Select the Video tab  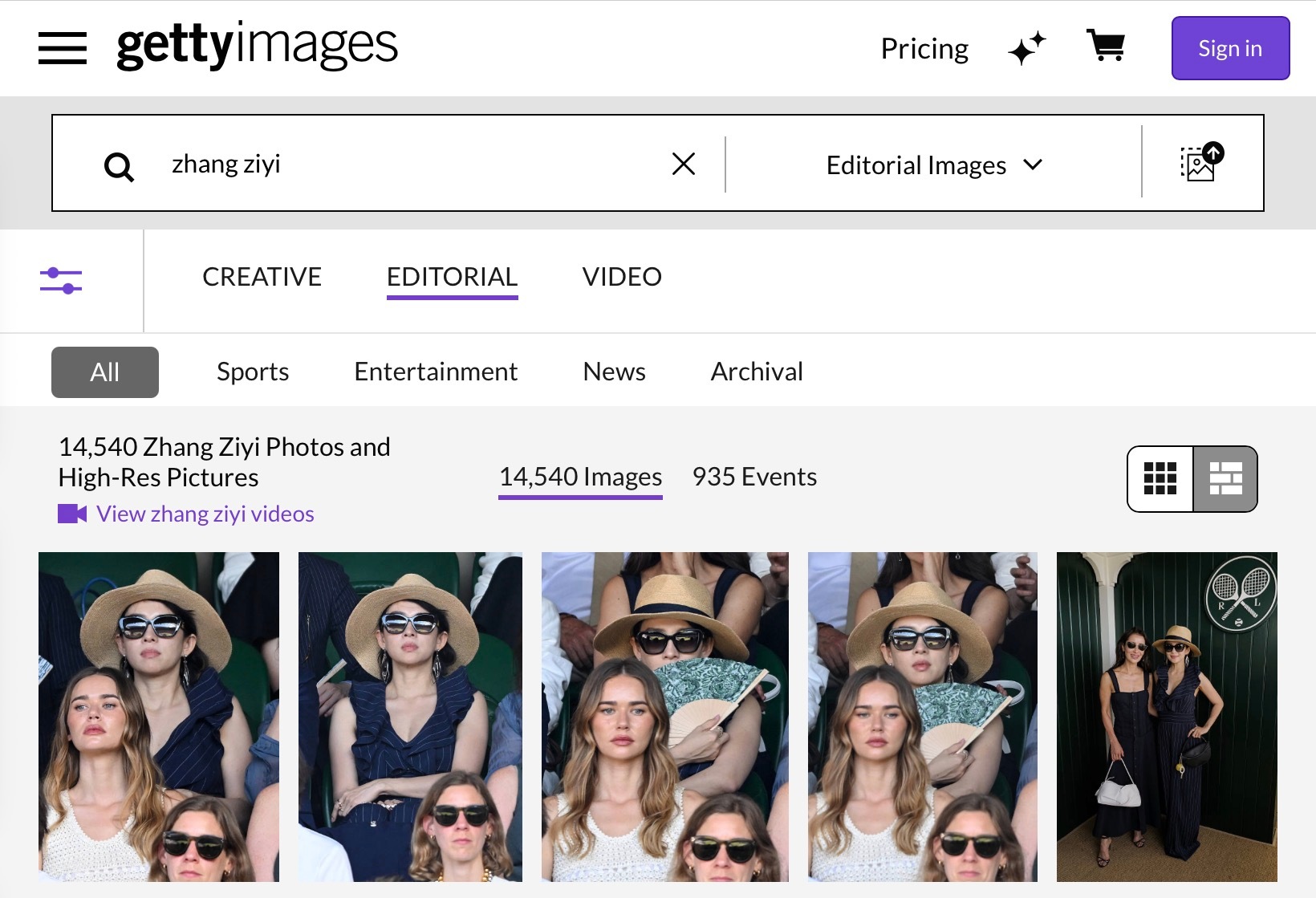[622, 277]
